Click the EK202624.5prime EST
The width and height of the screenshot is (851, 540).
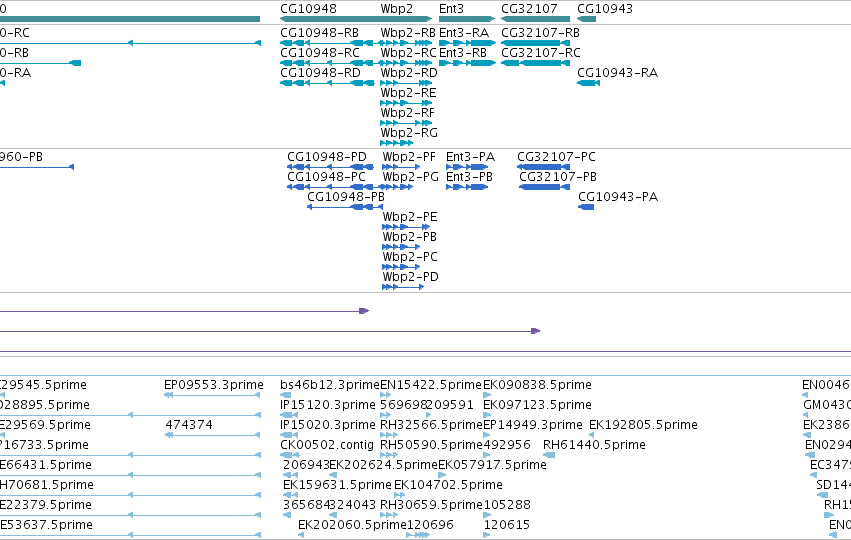[383, 465]
